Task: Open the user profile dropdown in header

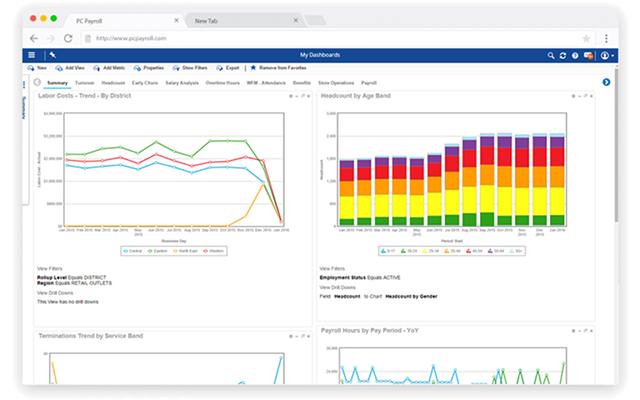Action: 607,56
